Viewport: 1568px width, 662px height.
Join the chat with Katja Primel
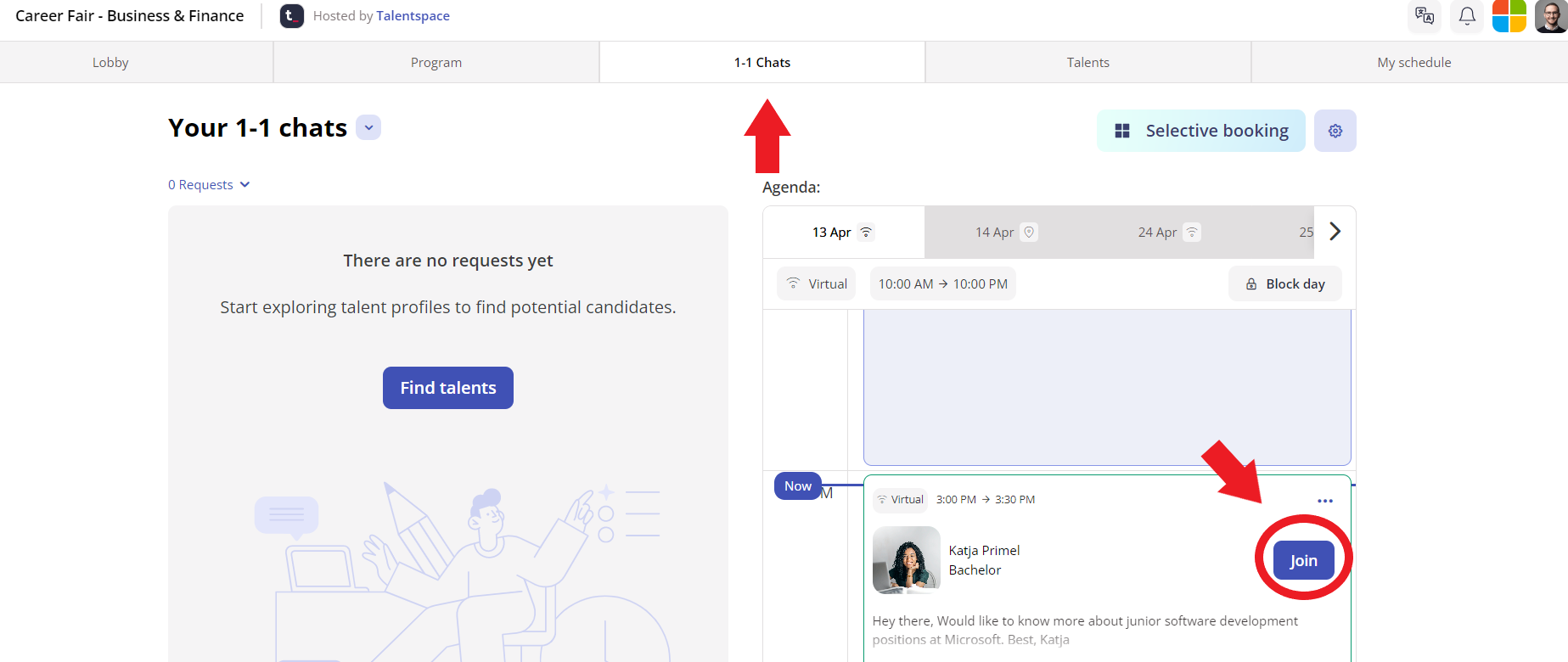pyautogui.click(x=1304, y=560)
